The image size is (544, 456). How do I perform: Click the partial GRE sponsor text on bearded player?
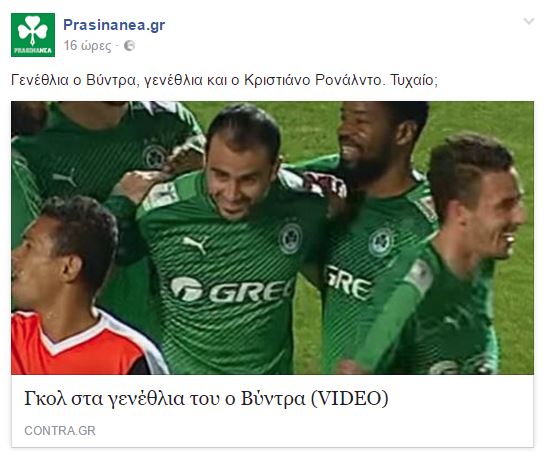click(348, 282)
